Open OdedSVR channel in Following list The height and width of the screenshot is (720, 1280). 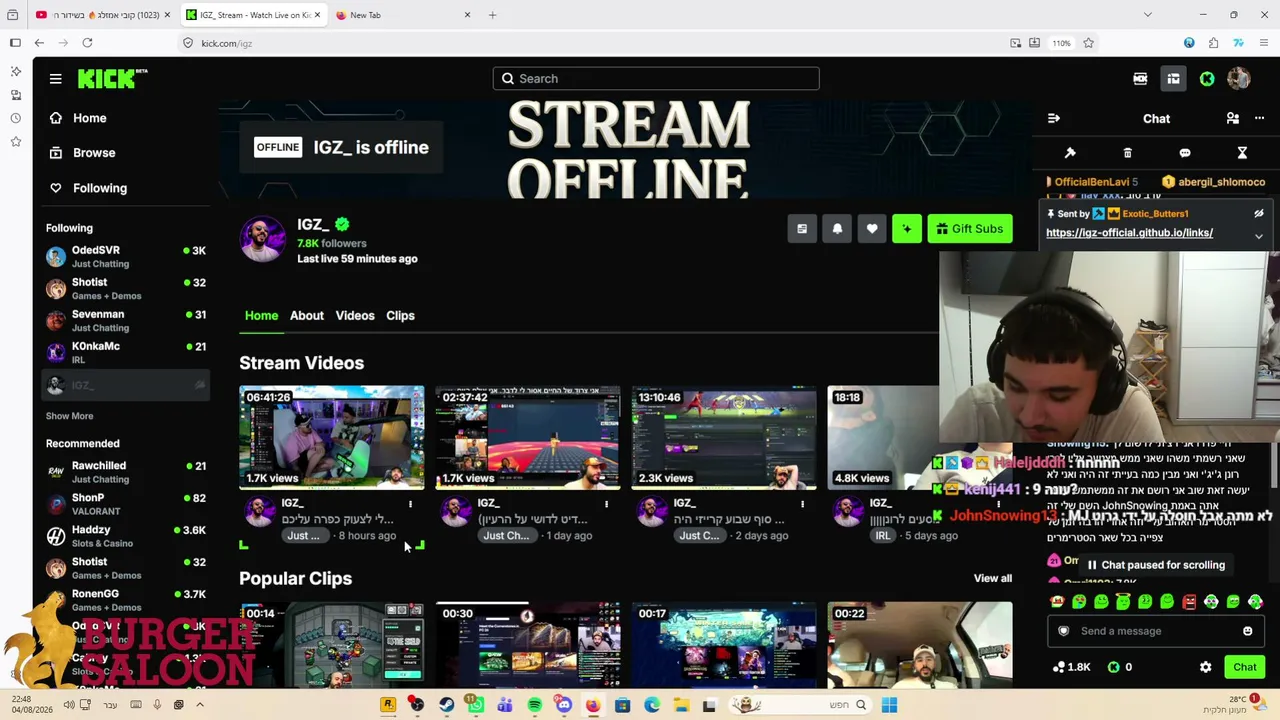[126, 257]
